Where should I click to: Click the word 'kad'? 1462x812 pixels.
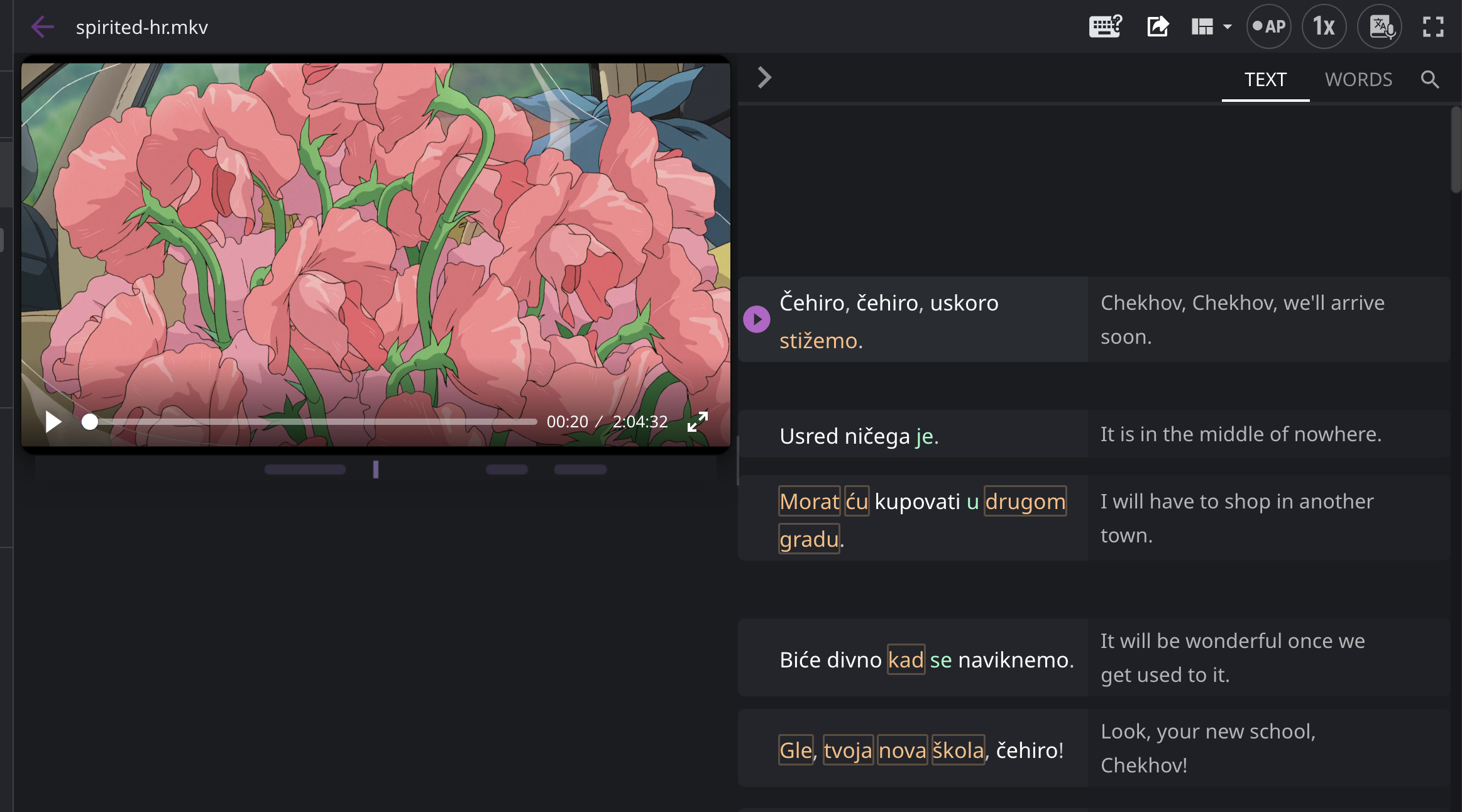(906, 660)
